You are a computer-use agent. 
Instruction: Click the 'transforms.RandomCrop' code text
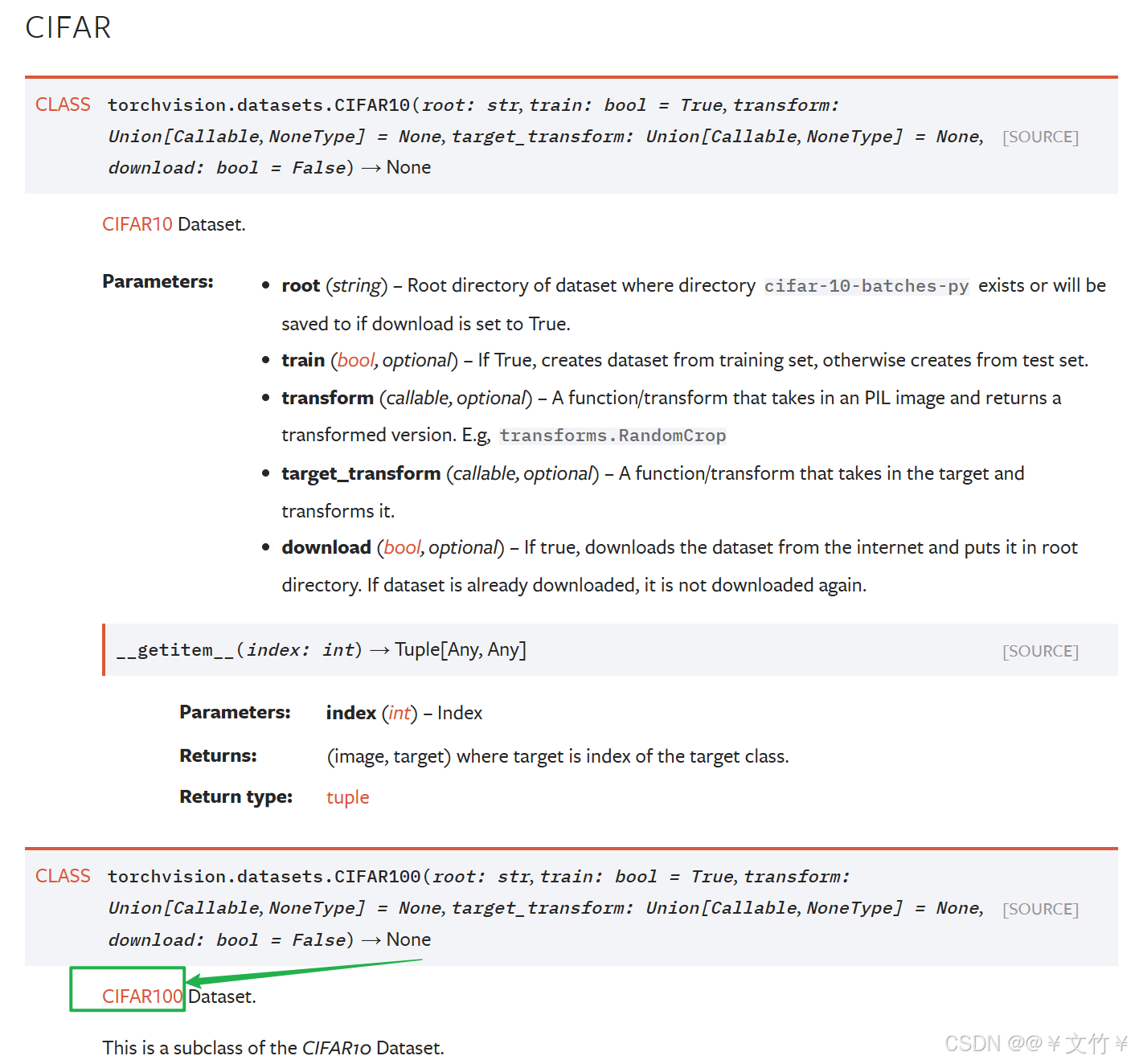point(613,436)
